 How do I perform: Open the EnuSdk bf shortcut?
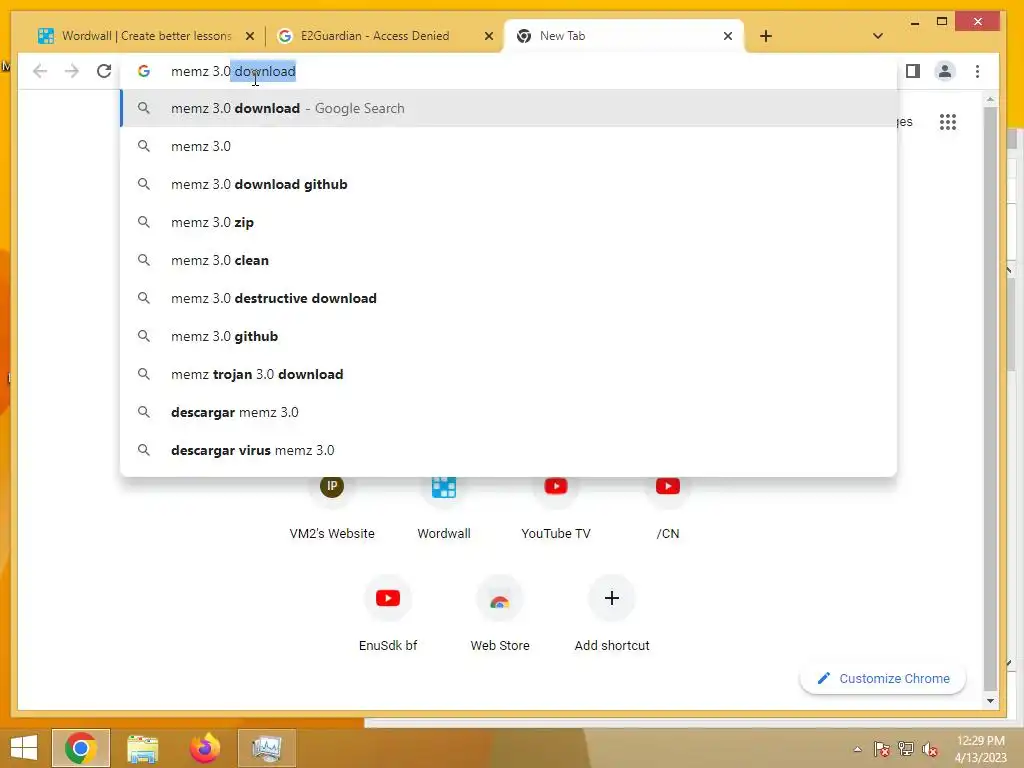click(x=388, y=614)
